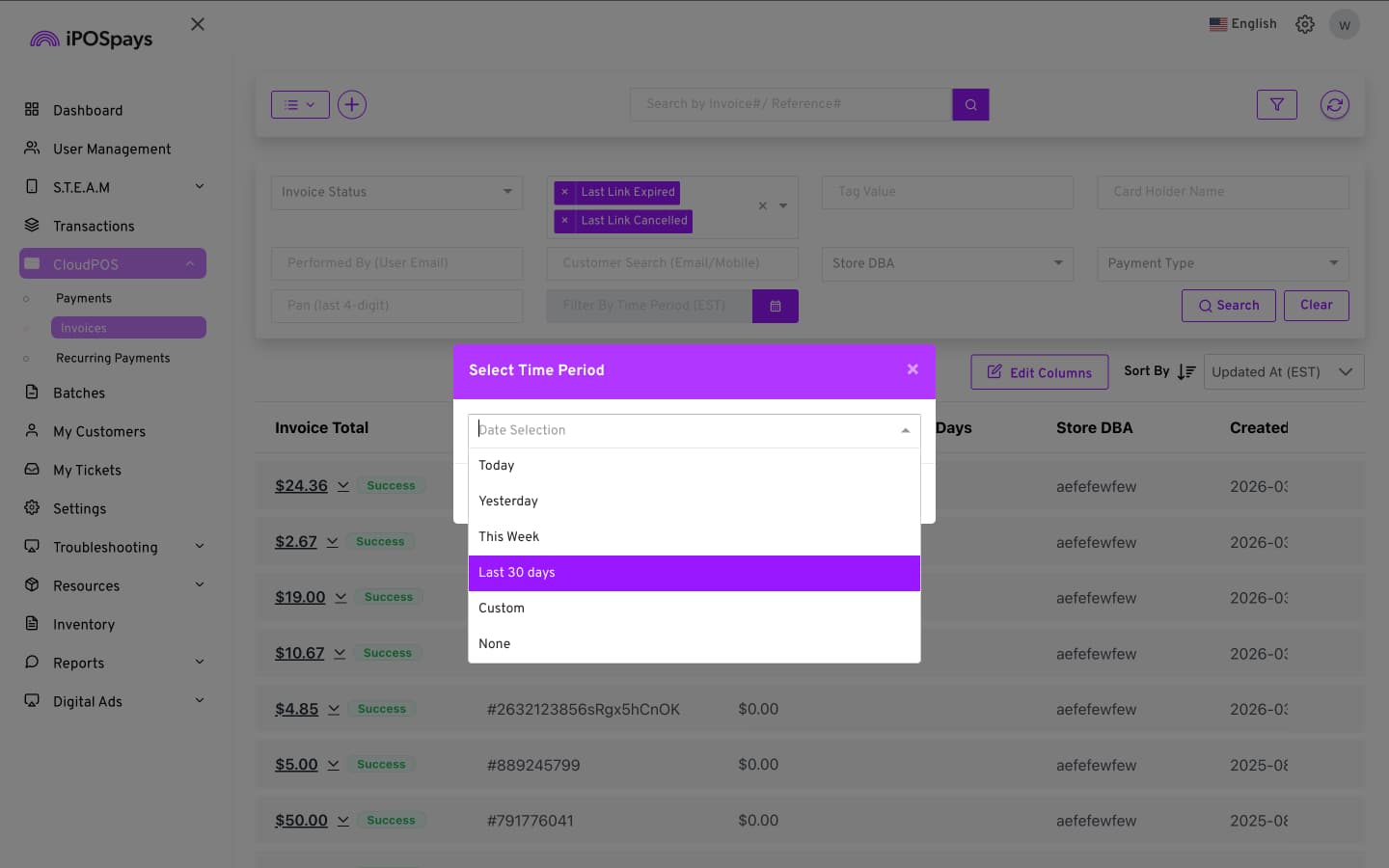Viewport: 1389px width, 868px height.
Task: Click the calendar icon for time period filter
Action: pos(775,306)
